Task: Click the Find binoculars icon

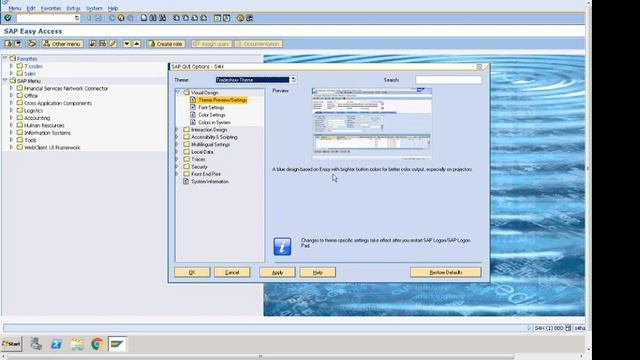Action: pos(153,18)
